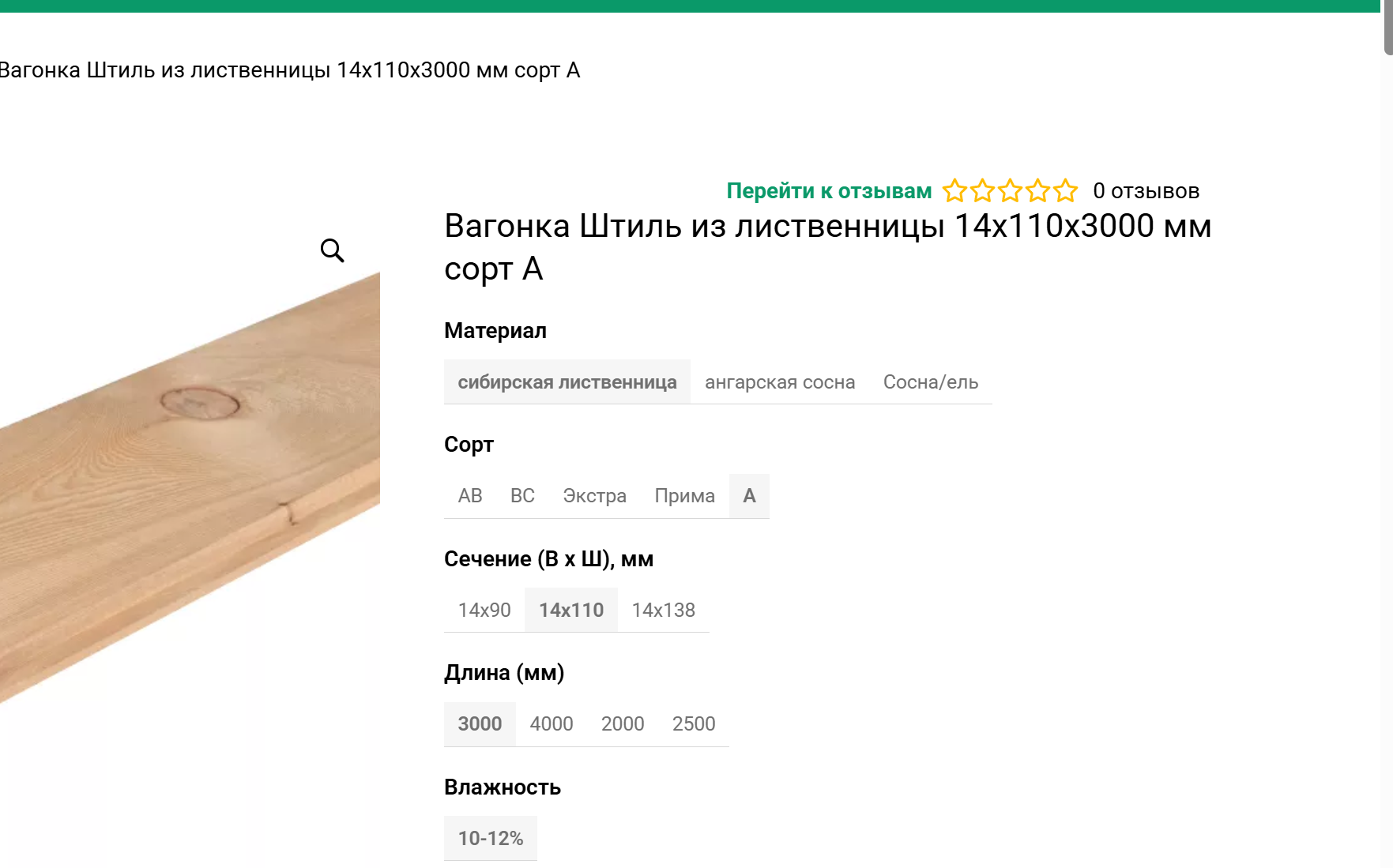Choose grade Экстра
The width and height of the screenshot is (1393, 868).
pyautogui.click(x=594, y=495)
